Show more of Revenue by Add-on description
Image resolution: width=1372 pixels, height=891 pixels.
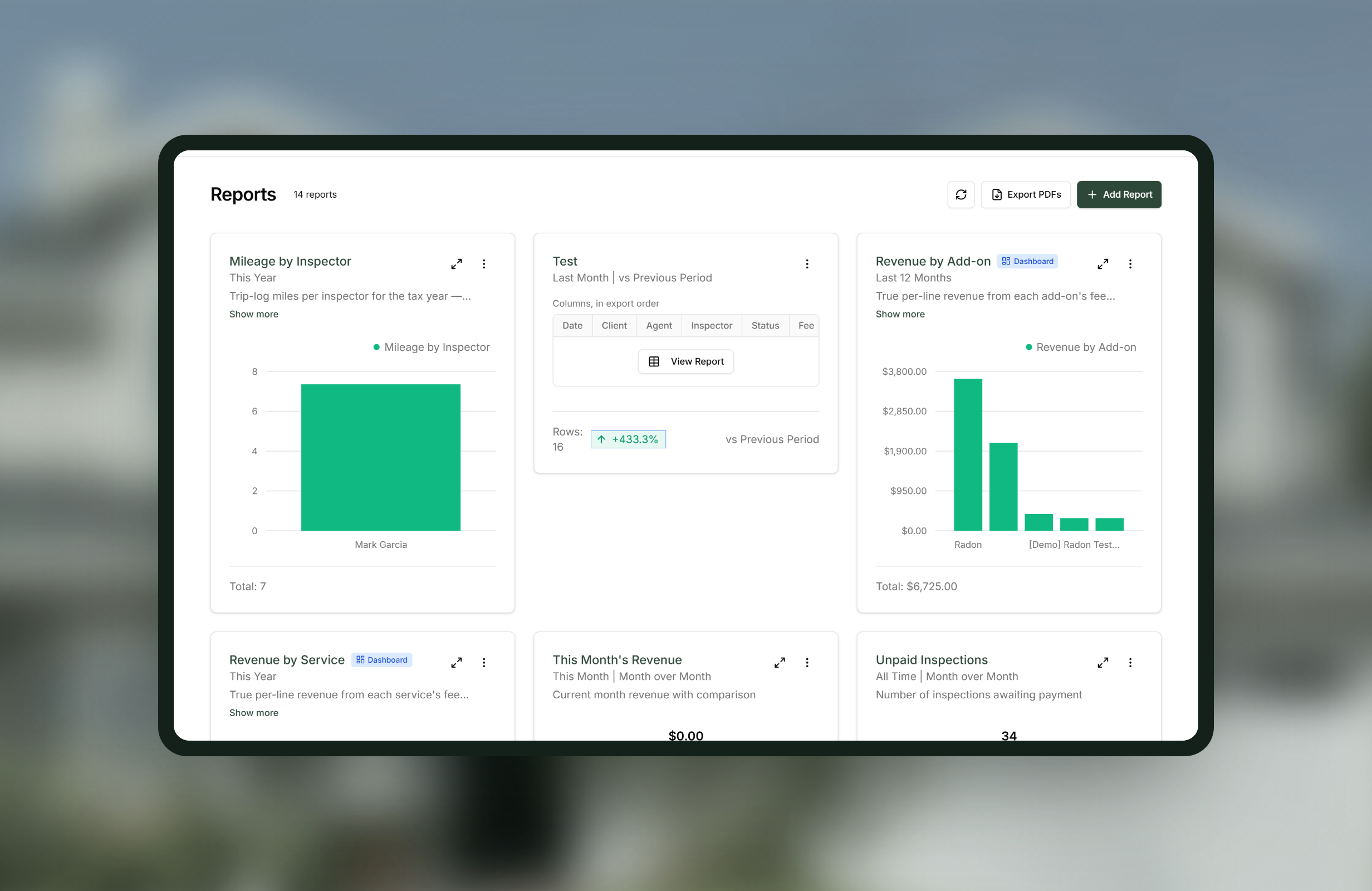(900, 314)
